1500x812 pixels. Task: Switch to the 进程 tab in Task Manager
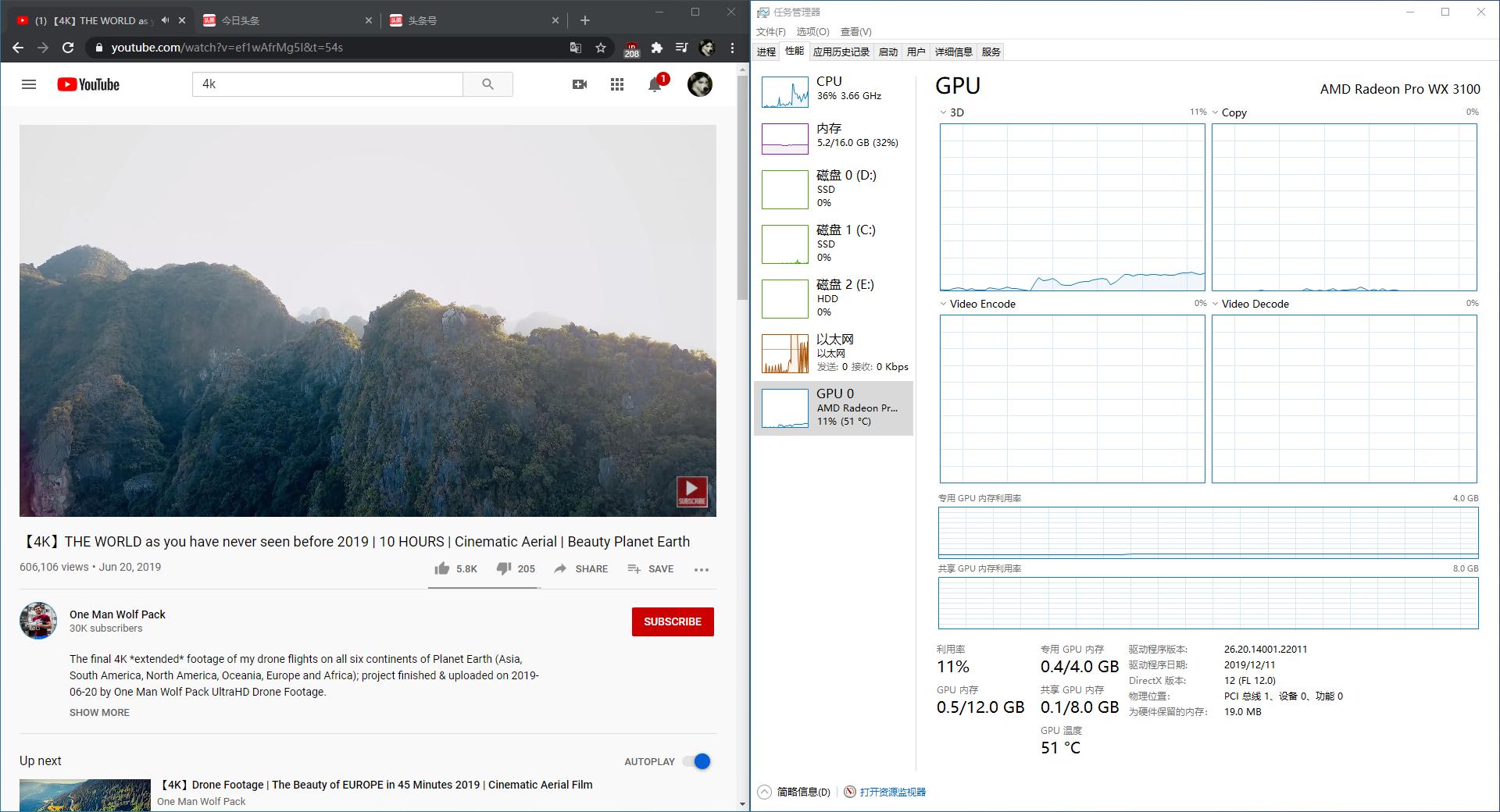coord(766,52)
